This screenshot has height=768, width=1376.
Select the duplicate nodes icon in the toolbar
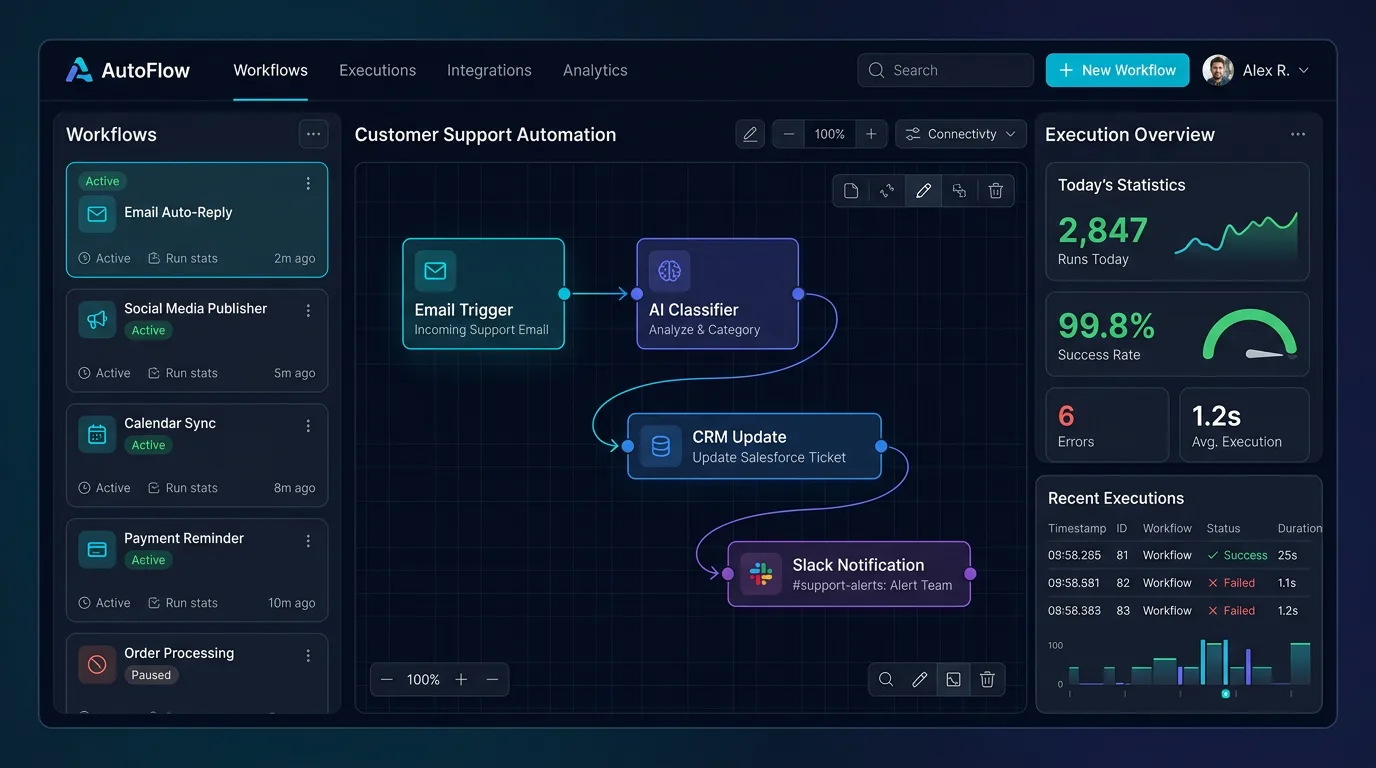click(x=959, y=190)
